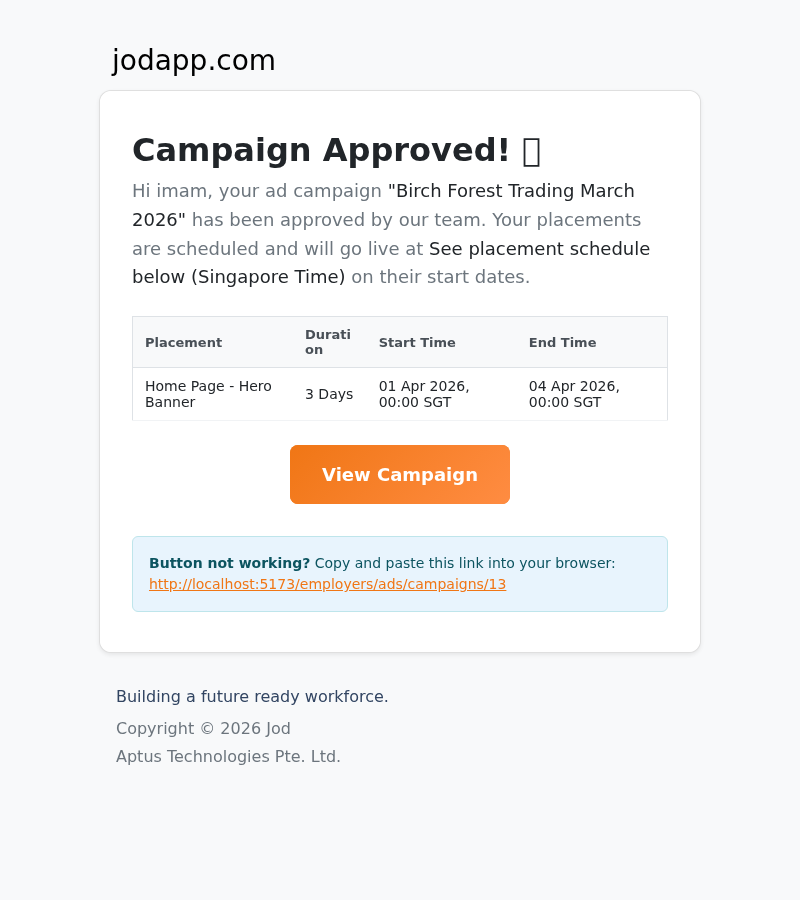Click the End Time column header
This screenshot has height=900, width=800.
coord(562,342)
